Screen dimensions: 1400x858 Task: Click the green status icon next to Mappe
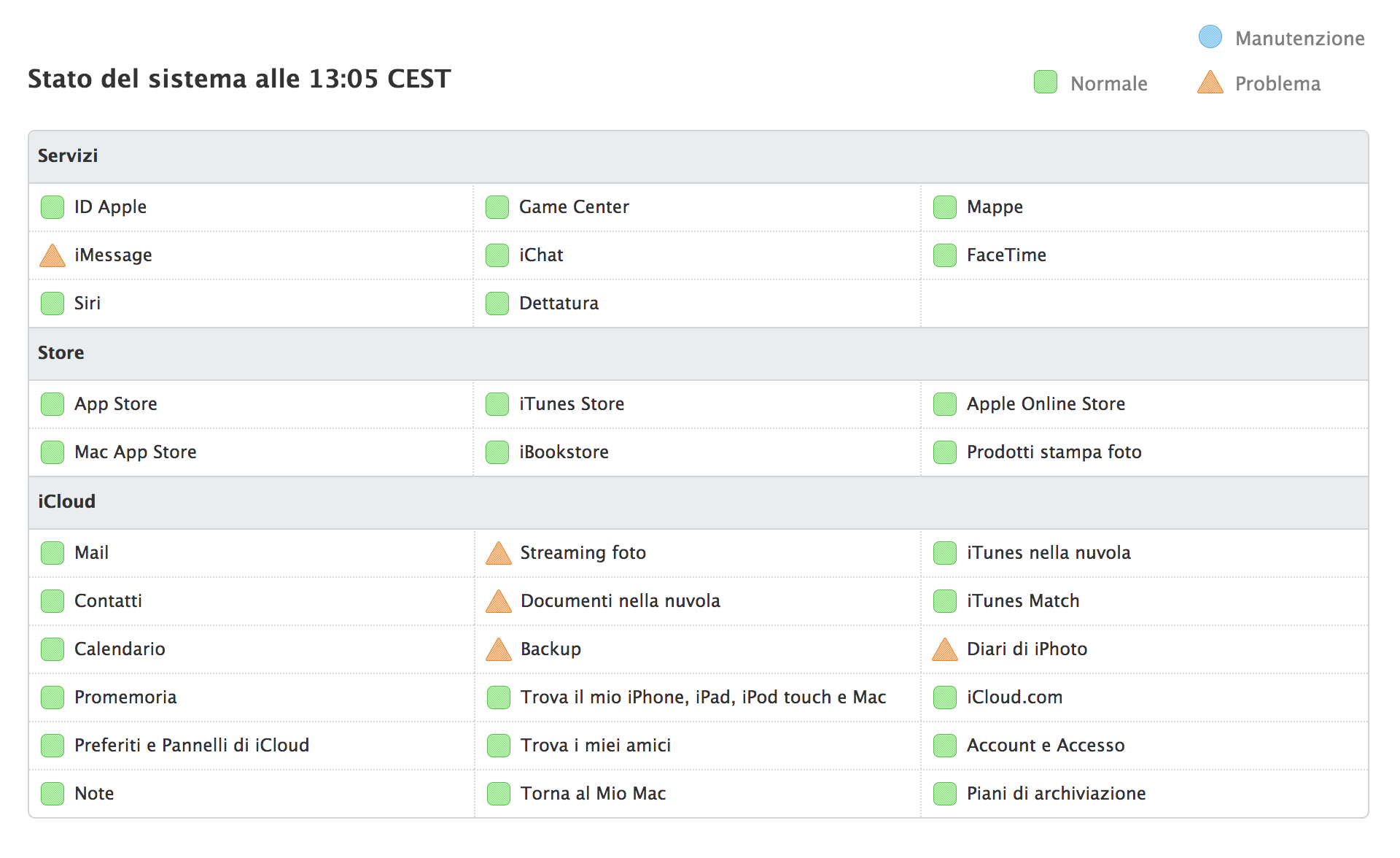pyautogui.click(x=945, y=207)
